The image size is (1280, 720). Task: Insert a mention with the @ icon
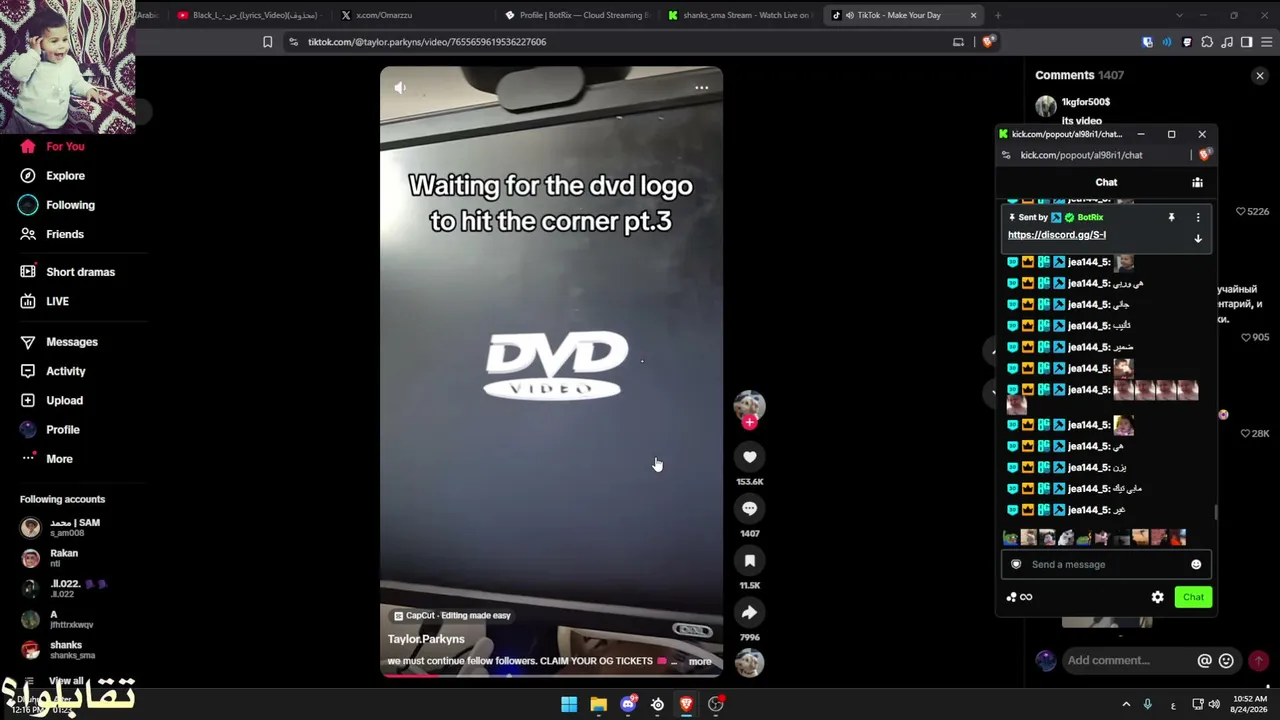(1205, 661)
